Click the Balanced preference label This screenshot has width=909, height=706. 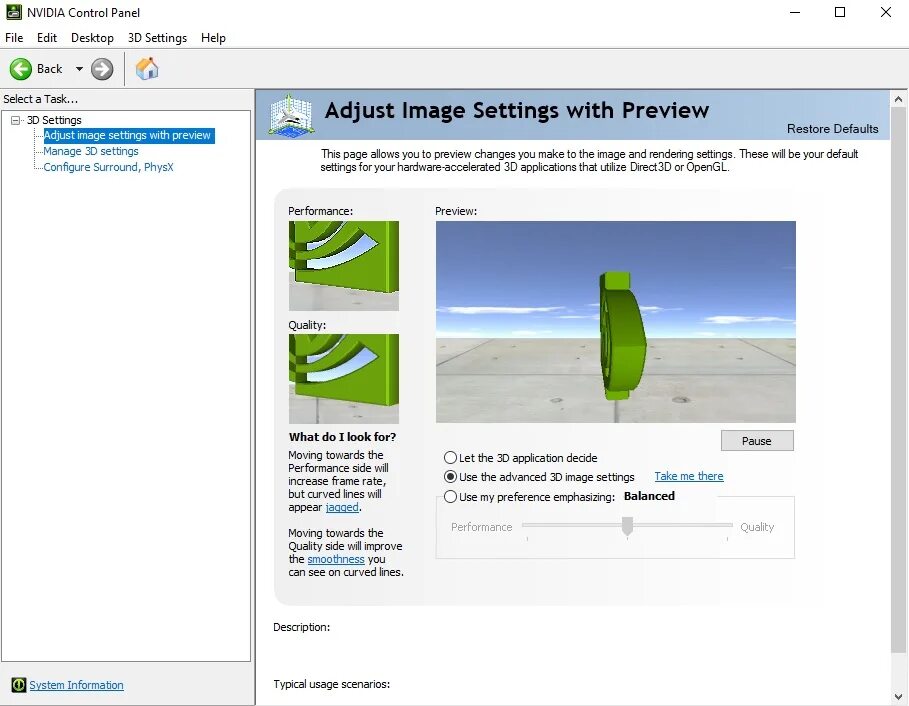coord(649,496)
